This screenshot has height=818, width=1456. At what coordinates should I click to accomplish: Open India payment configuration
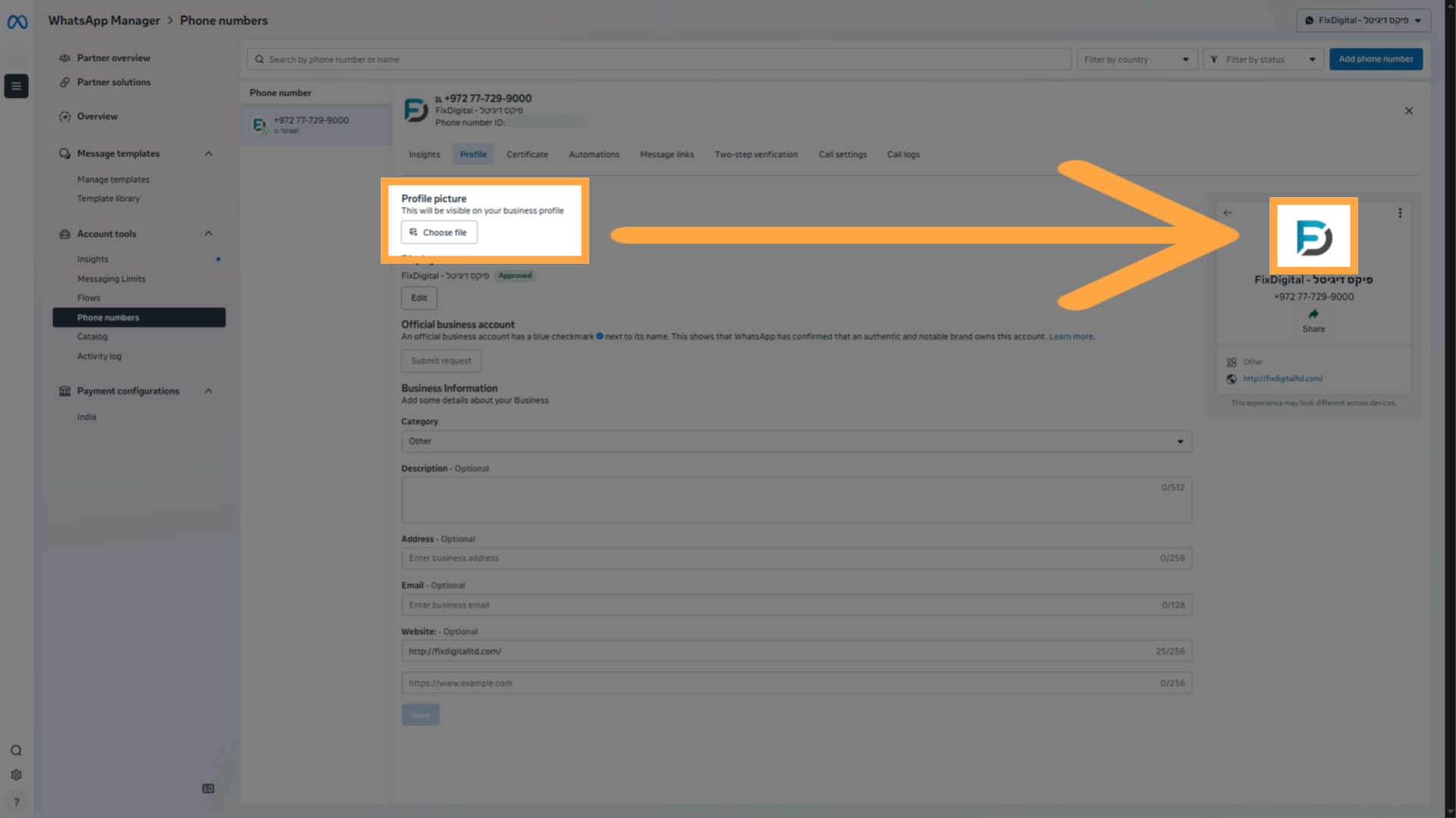pyautogui.click(x=86, y=417)
